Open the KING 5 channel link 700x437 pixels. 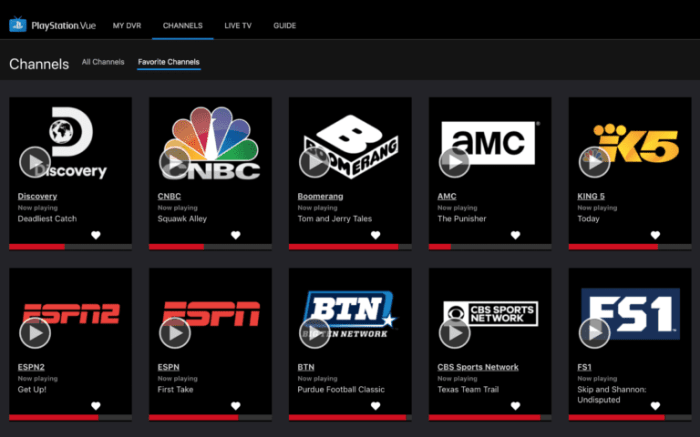pos(591,196)
